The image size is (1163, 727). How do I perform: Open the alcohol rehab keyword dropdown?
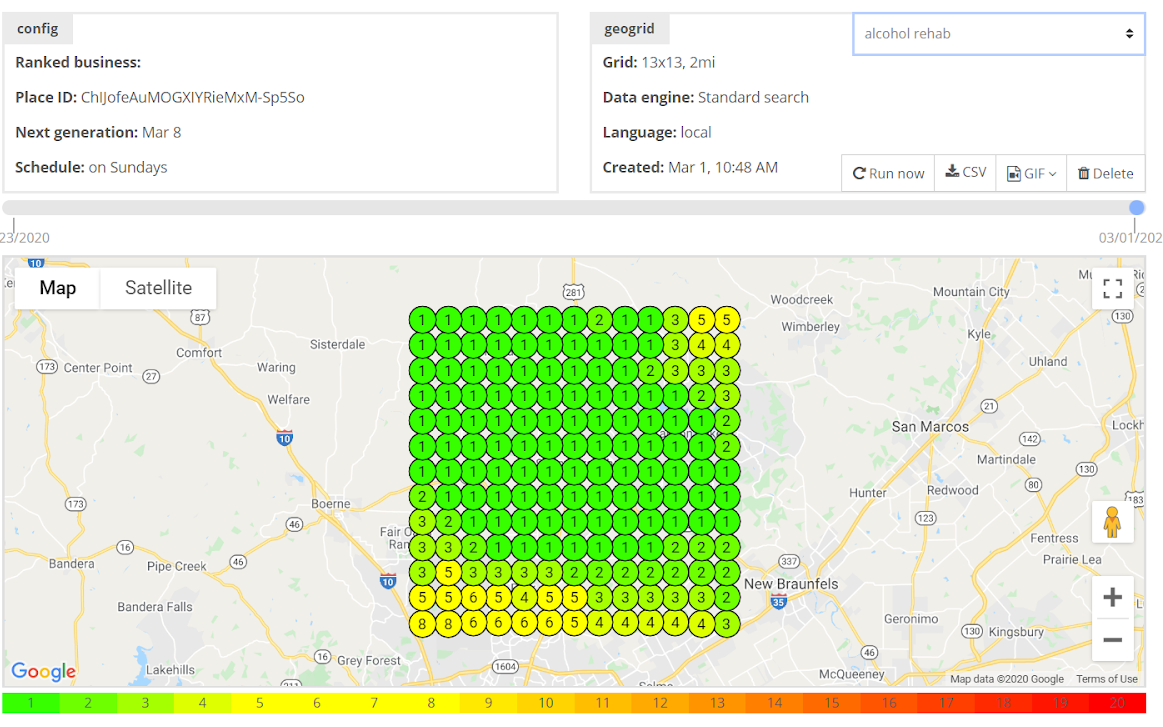(998, 34)
